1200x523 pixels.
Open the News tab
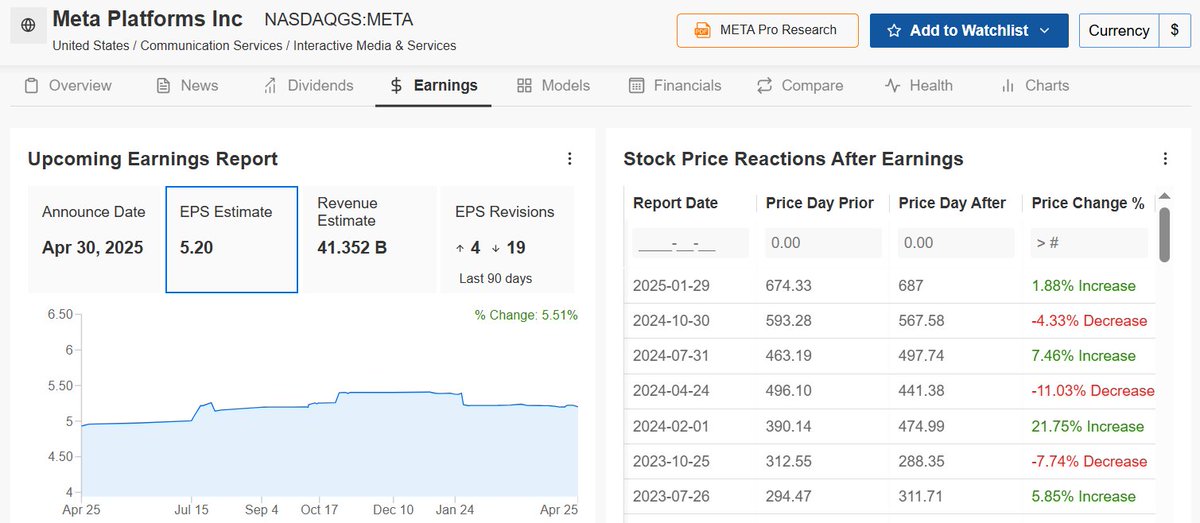coord(187,86)
